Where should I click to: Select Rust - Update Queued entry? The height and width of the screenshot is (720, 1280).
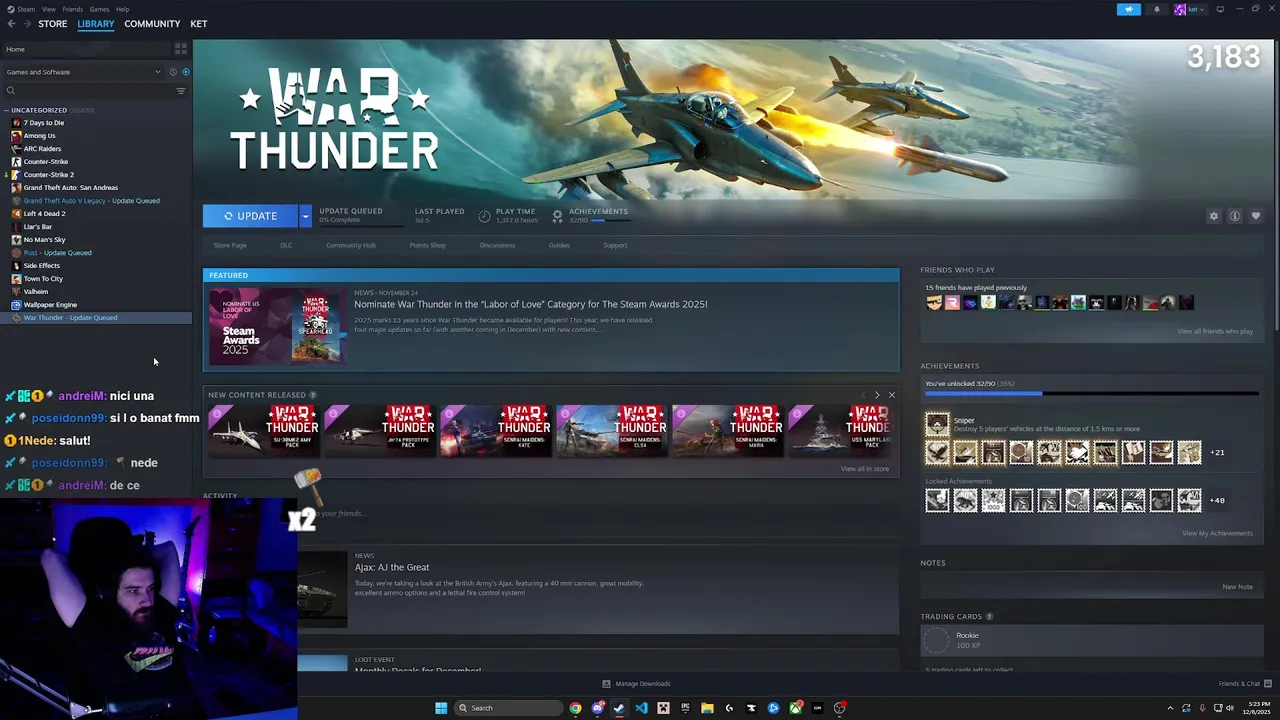[57, 253]
